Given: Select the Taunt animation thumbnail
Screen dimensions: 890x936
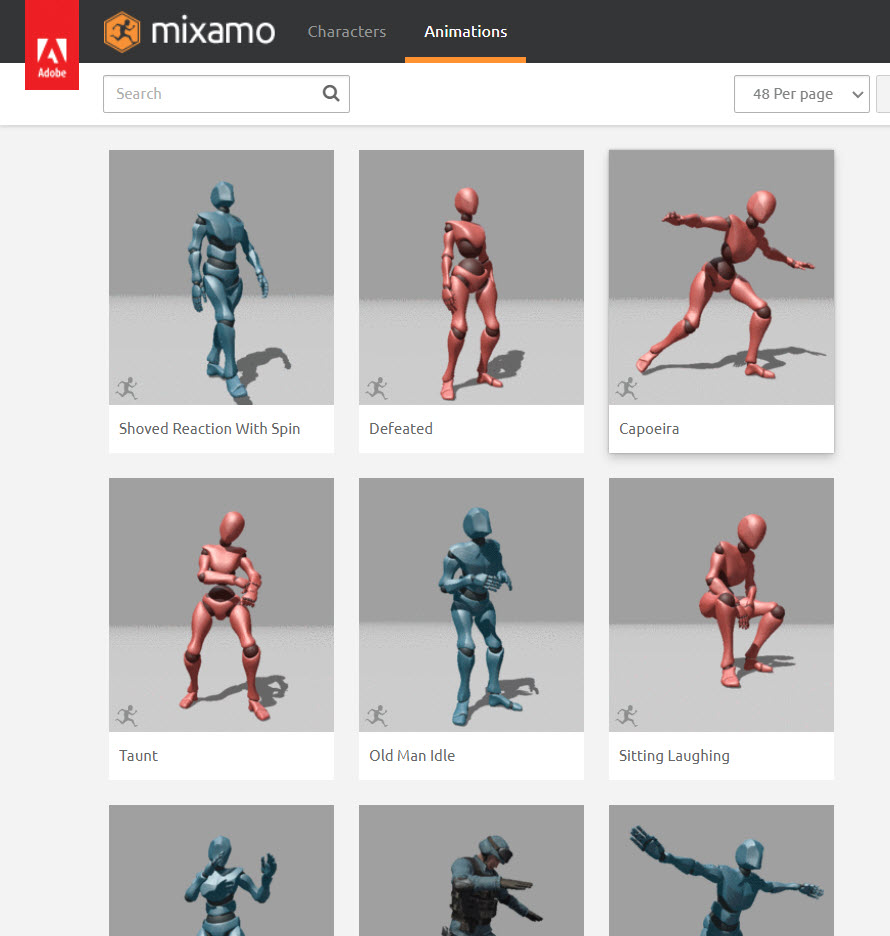Looking at the screenshot, I should (x=221, y=605).
